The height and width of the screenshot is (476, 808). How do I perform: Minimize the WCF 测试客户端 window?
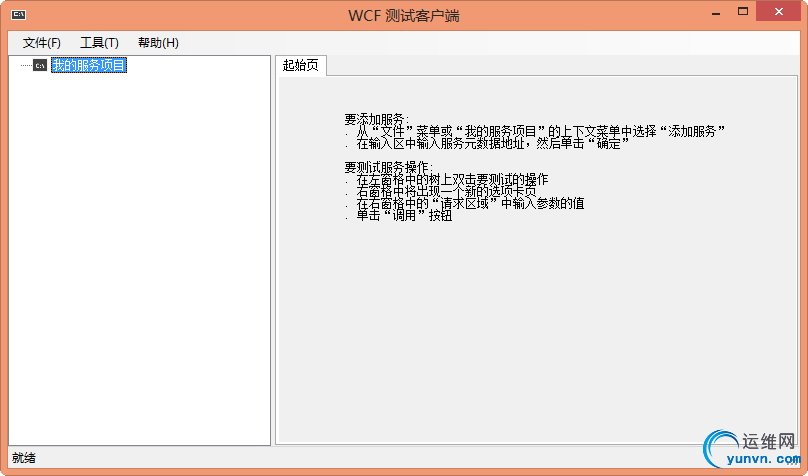click(716, 13)
